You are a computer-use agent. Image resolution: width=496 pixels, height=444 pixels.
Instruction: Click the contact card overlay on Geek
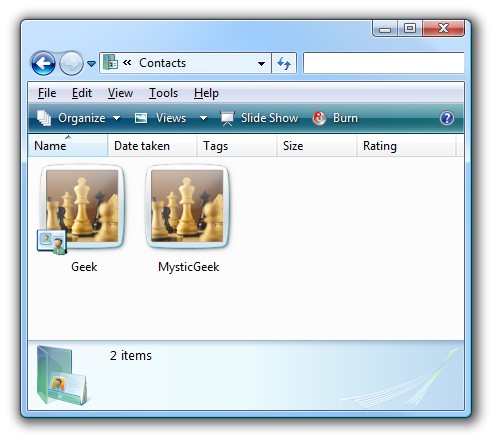[52, 242]
